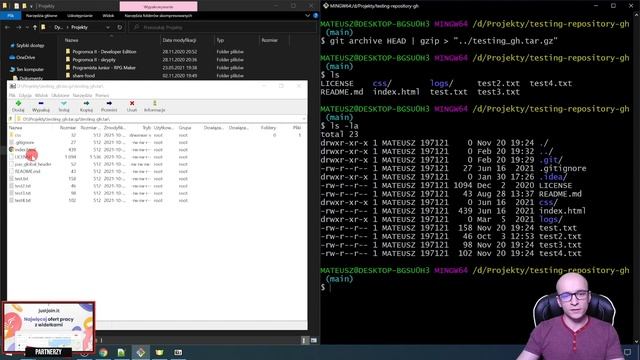Switch Explorer to details view icon
This screenshot has width=640, height=360.
pos(304,340)
